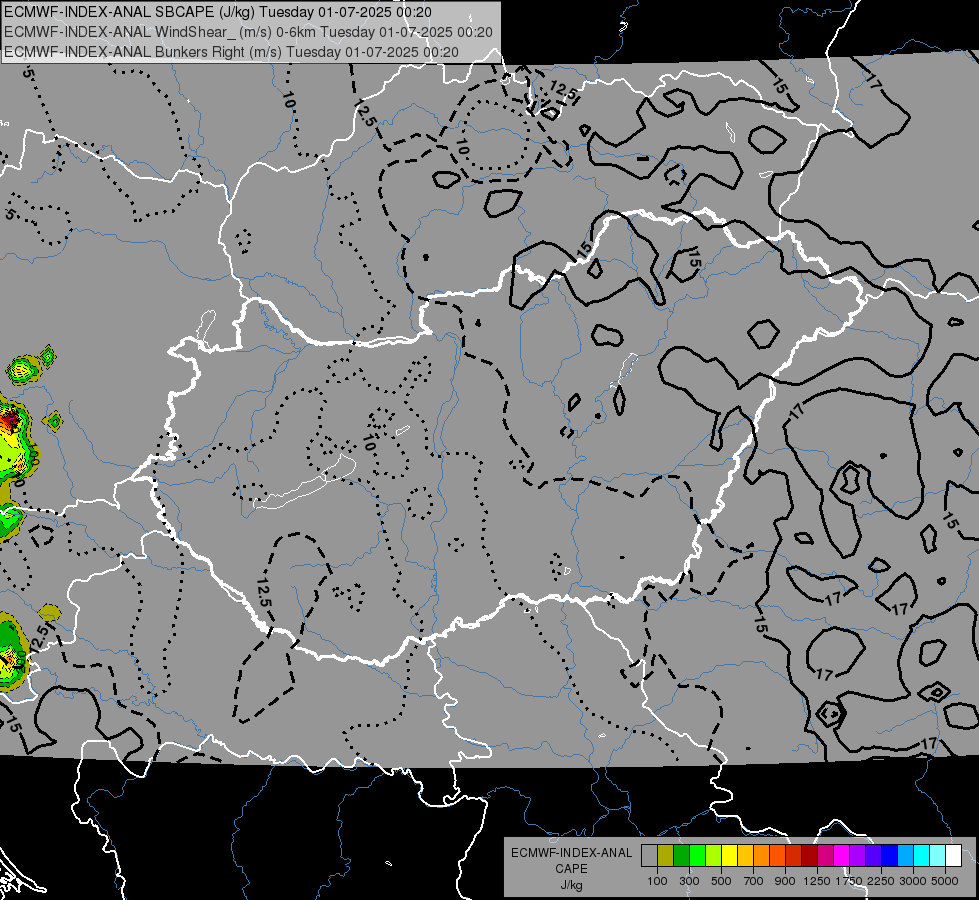Click the 5000 legend tick label
979x900 pixels.
pos(945,881)
